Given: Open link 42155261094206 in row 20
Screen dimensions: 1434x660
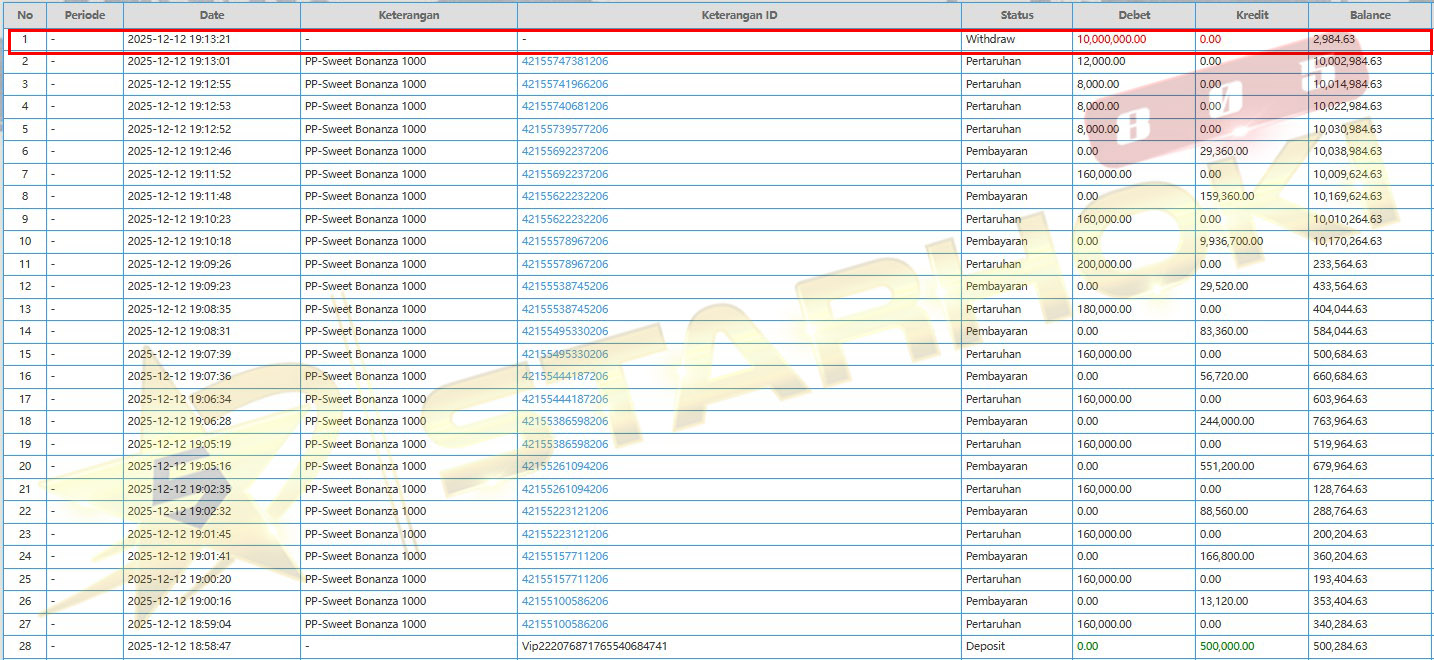Looking at the screenshot, I should [564, 467].
